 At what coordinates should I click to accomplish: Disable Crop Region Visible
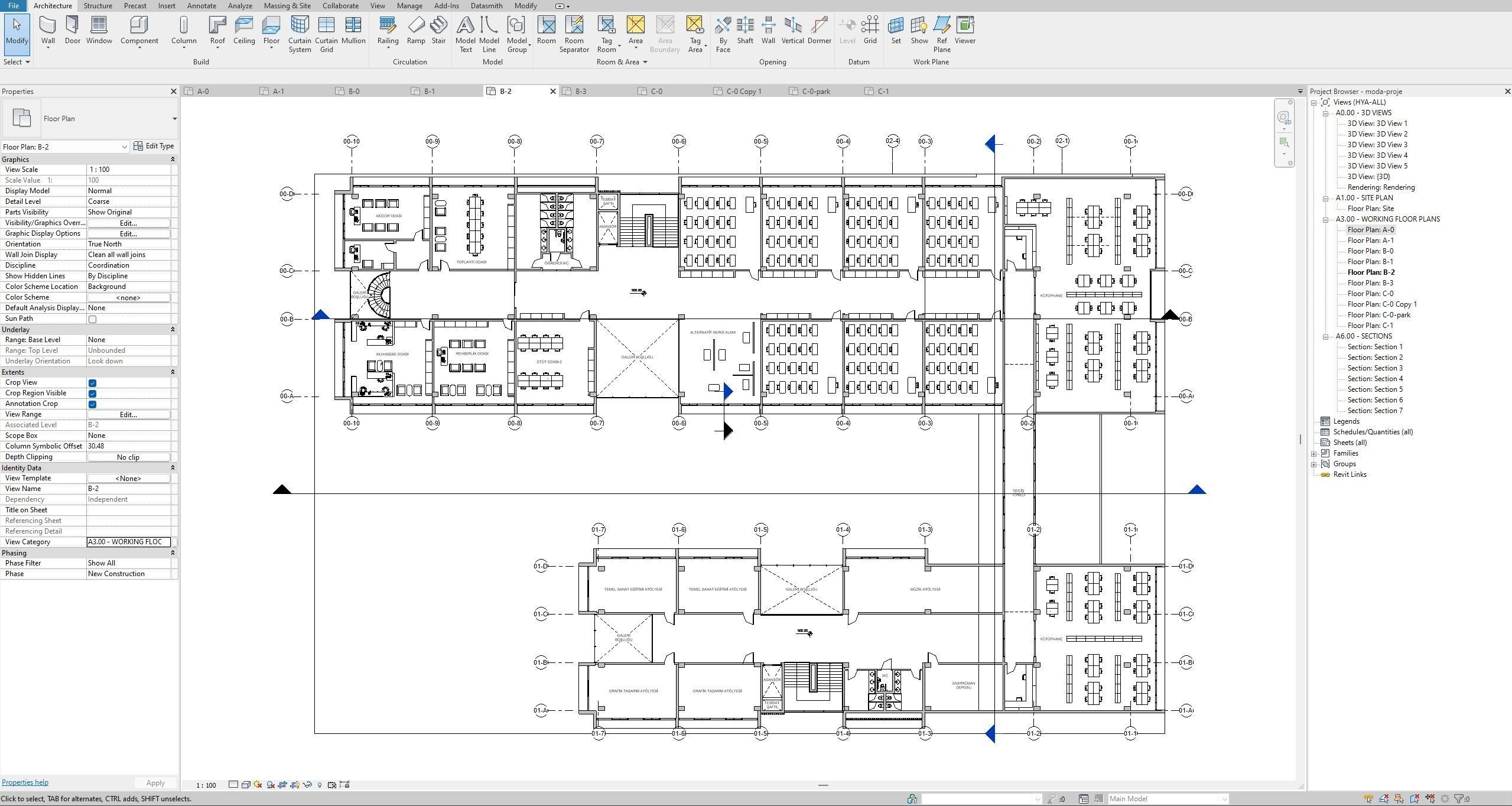92,394
